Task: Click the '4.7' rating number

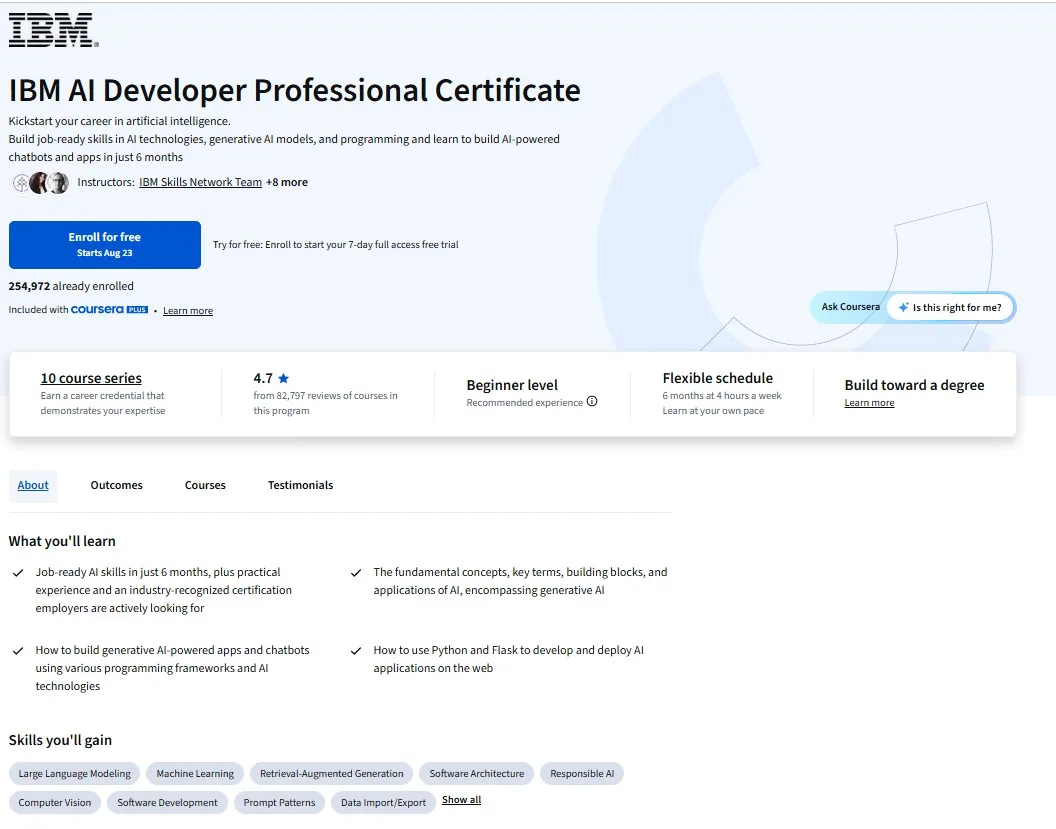Action: [x=263, y=378]
